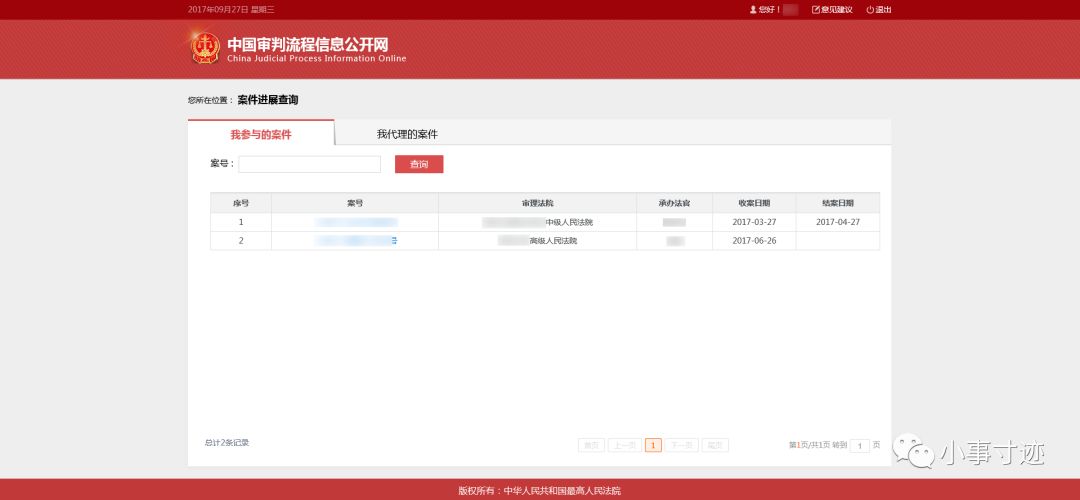Open the 我代理的案件 tab

407,134
